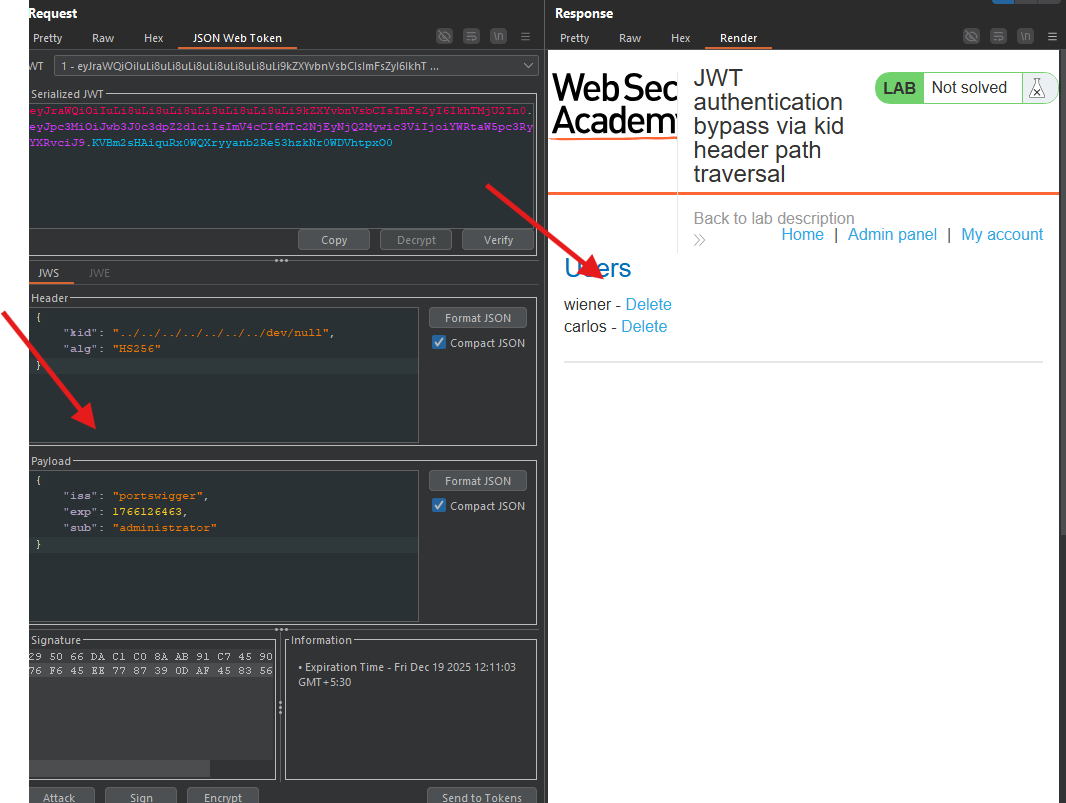Image resolution: width=1066 pixels, height=803 pixels.
Task: Click inside the Header JSON editor
Action: (x=224, y=375)
